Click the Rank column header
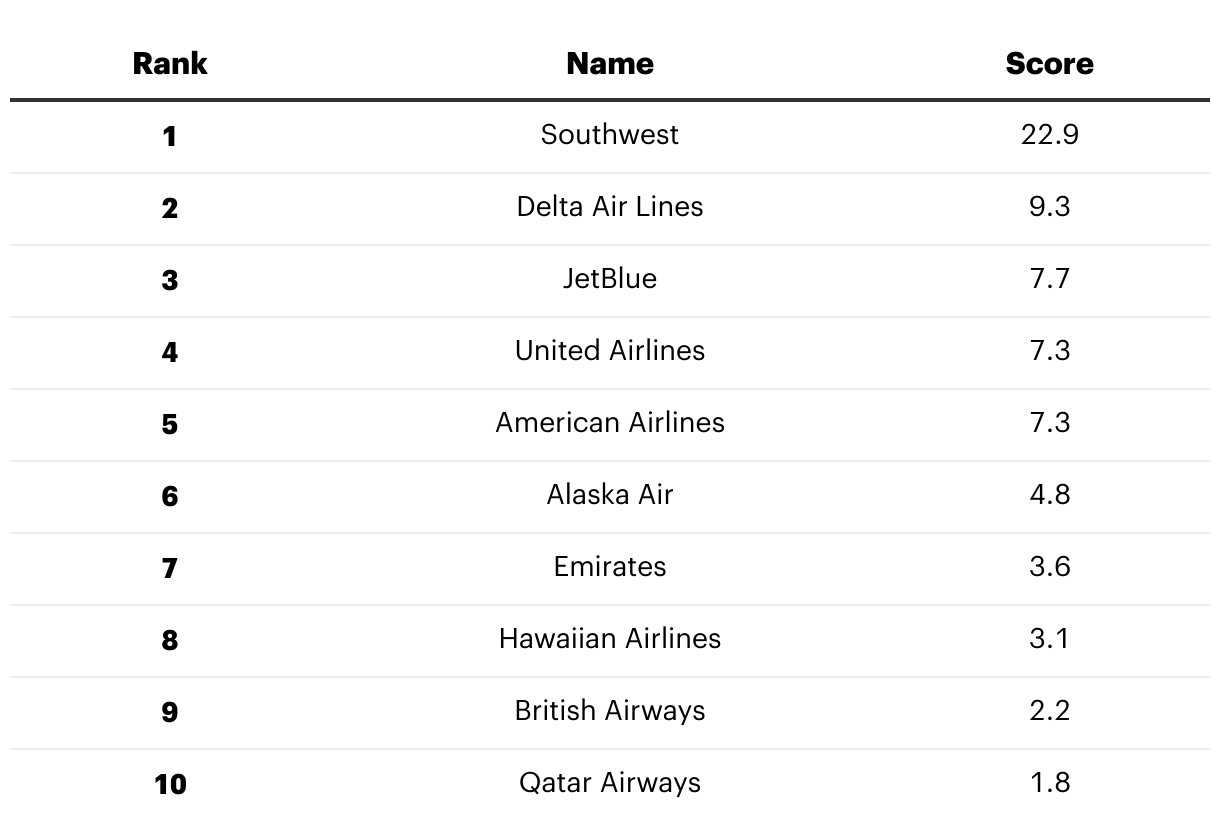Image resolution: width=1220 pixels, height=830 pixels. tap(170, 64)
